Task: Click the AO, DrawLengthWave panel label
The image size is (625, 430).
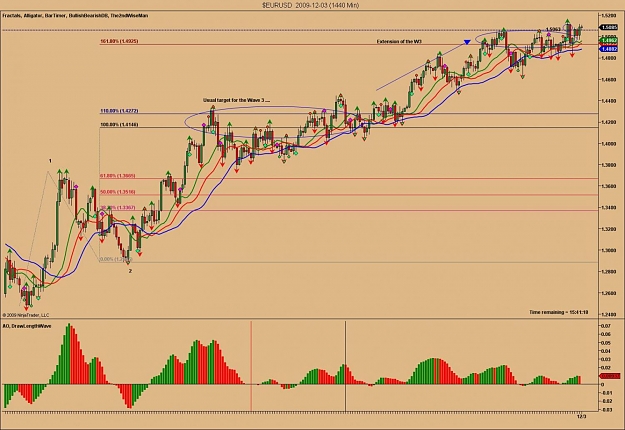Action: point(27,326)
